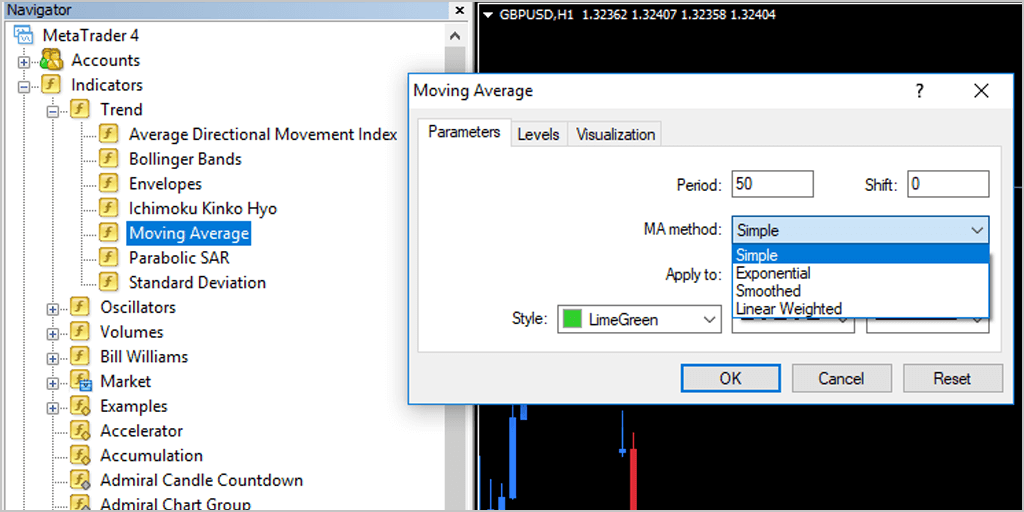Choose Exponential in MA method list
This screenshot has height=512, width=1024.
(x=861, y=272)
